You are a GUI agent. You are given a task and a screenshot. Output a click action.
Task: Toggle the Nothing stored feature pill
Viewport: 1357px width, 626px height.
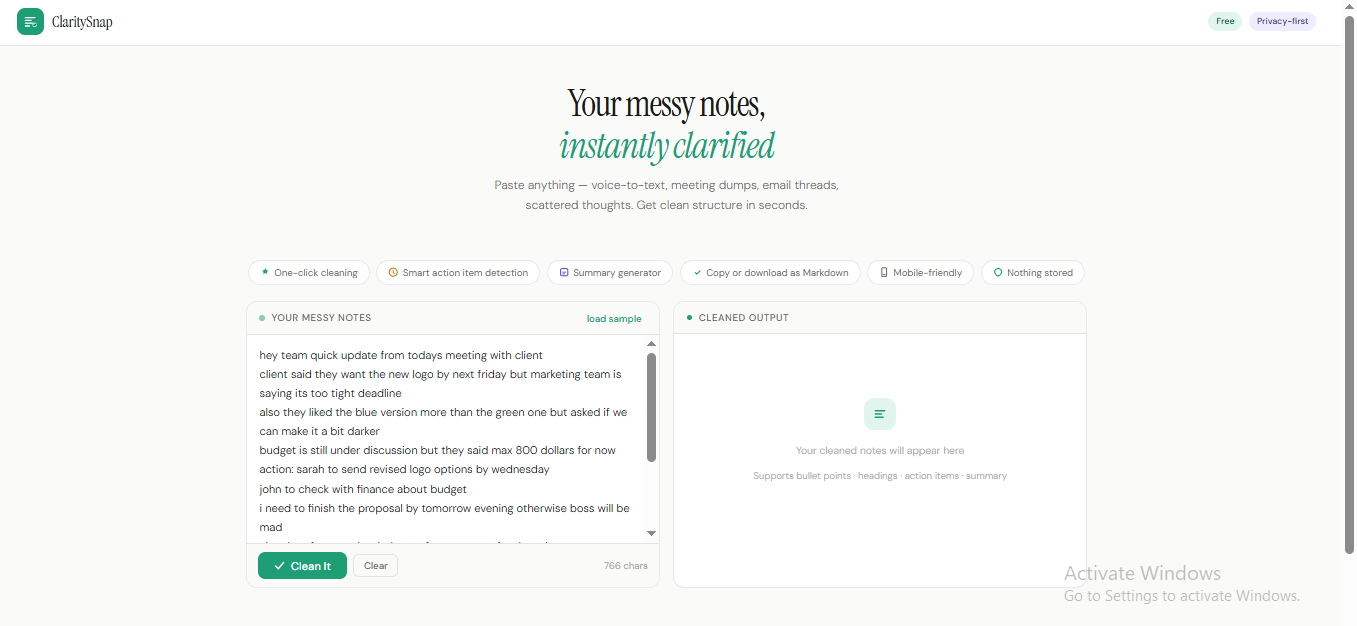pos(1033,272)
